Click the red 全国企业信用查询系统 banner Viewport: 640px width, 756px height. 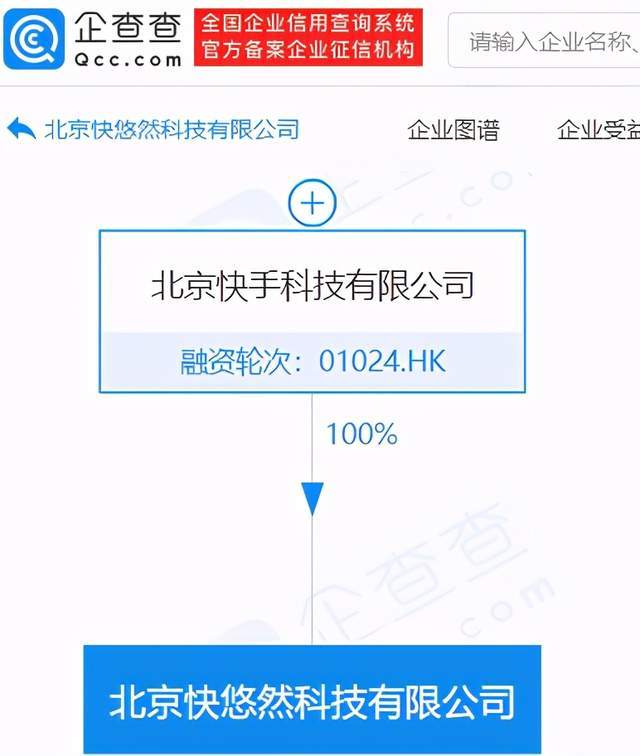tap(309, 38)
